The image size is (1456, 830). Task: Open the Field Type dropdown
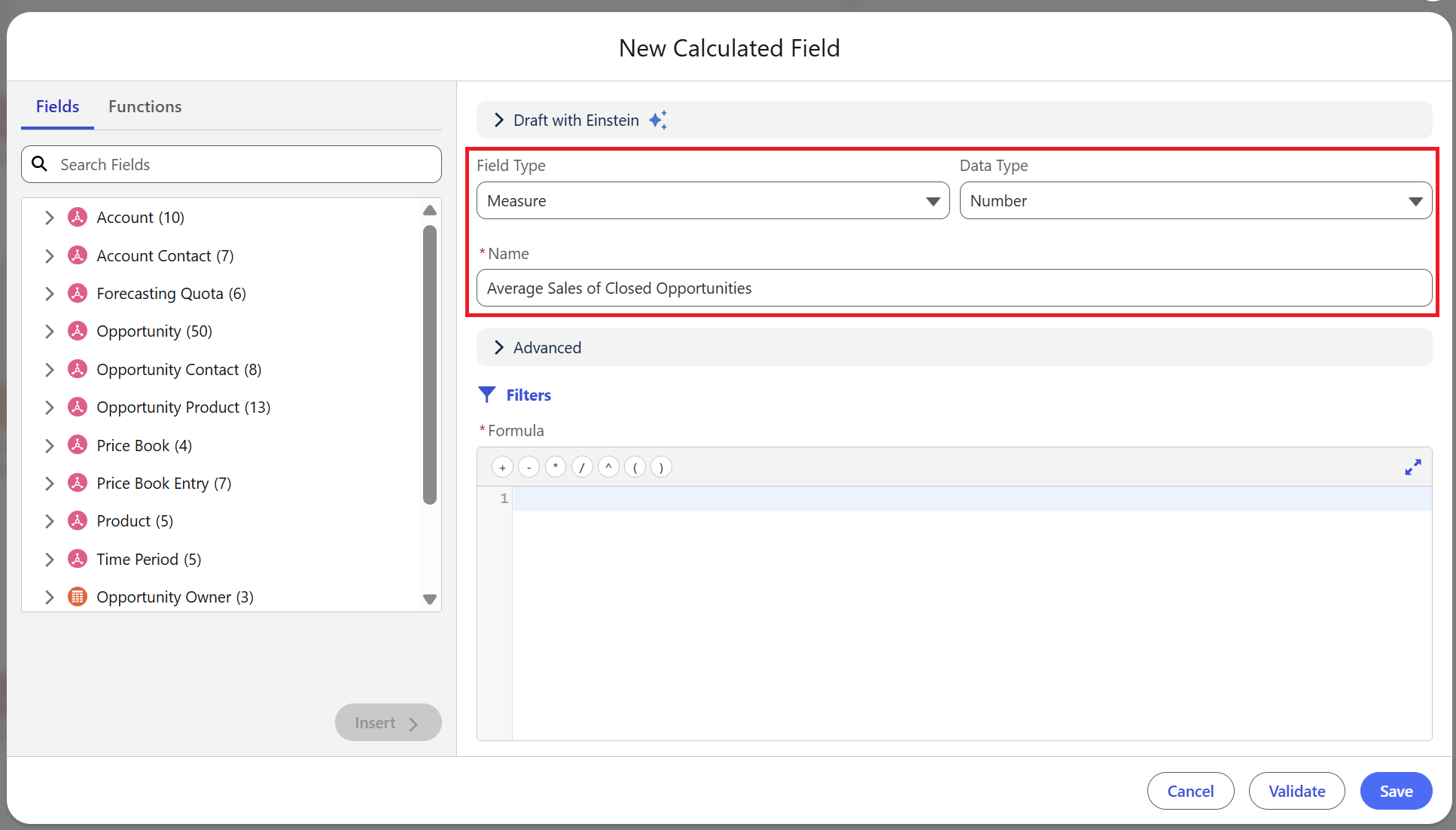[933, 200]
